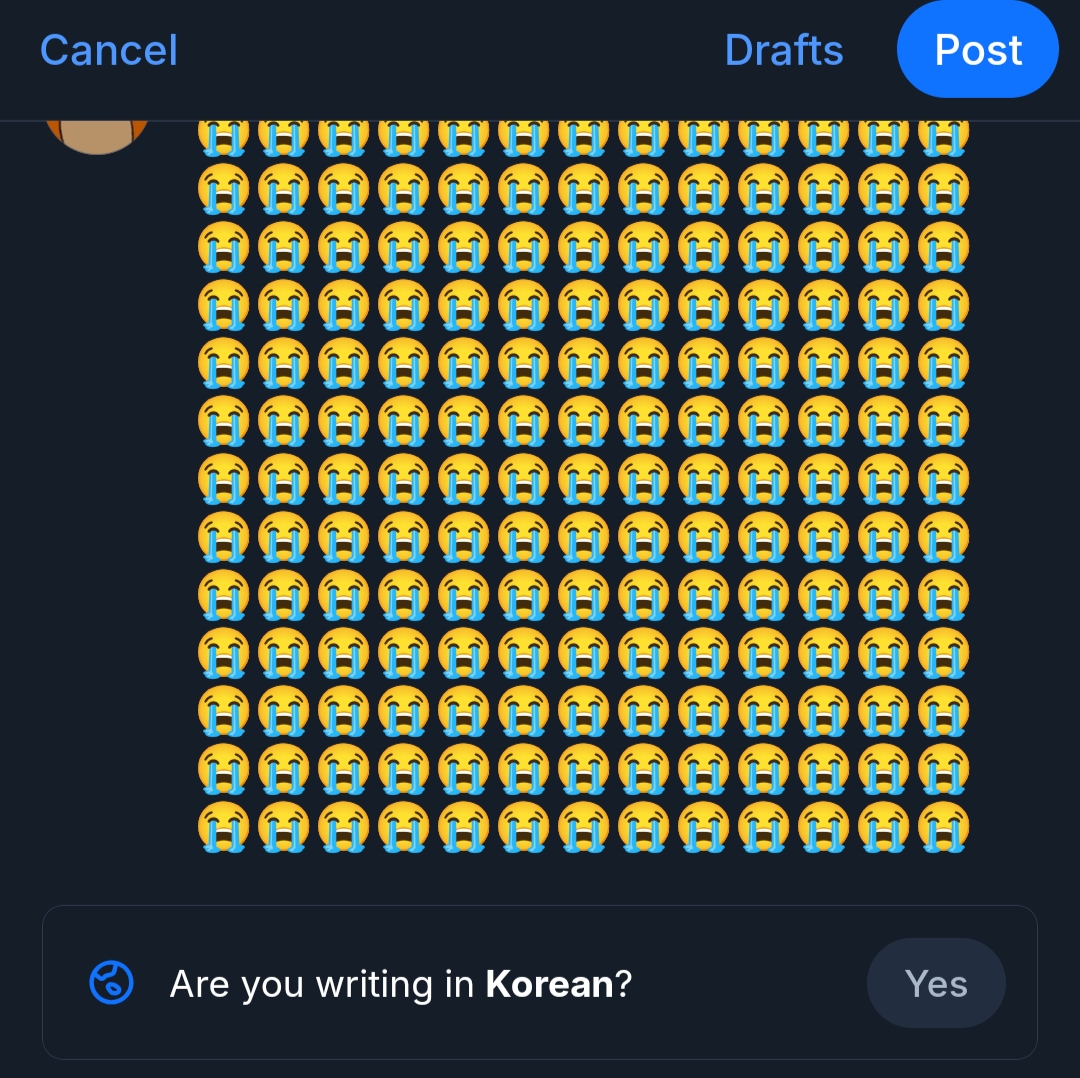Viewport: 1080px width, 1078px height.
Task: Click the second-to-last emoji in the bottom row
Action: click(x=883, y=827)
